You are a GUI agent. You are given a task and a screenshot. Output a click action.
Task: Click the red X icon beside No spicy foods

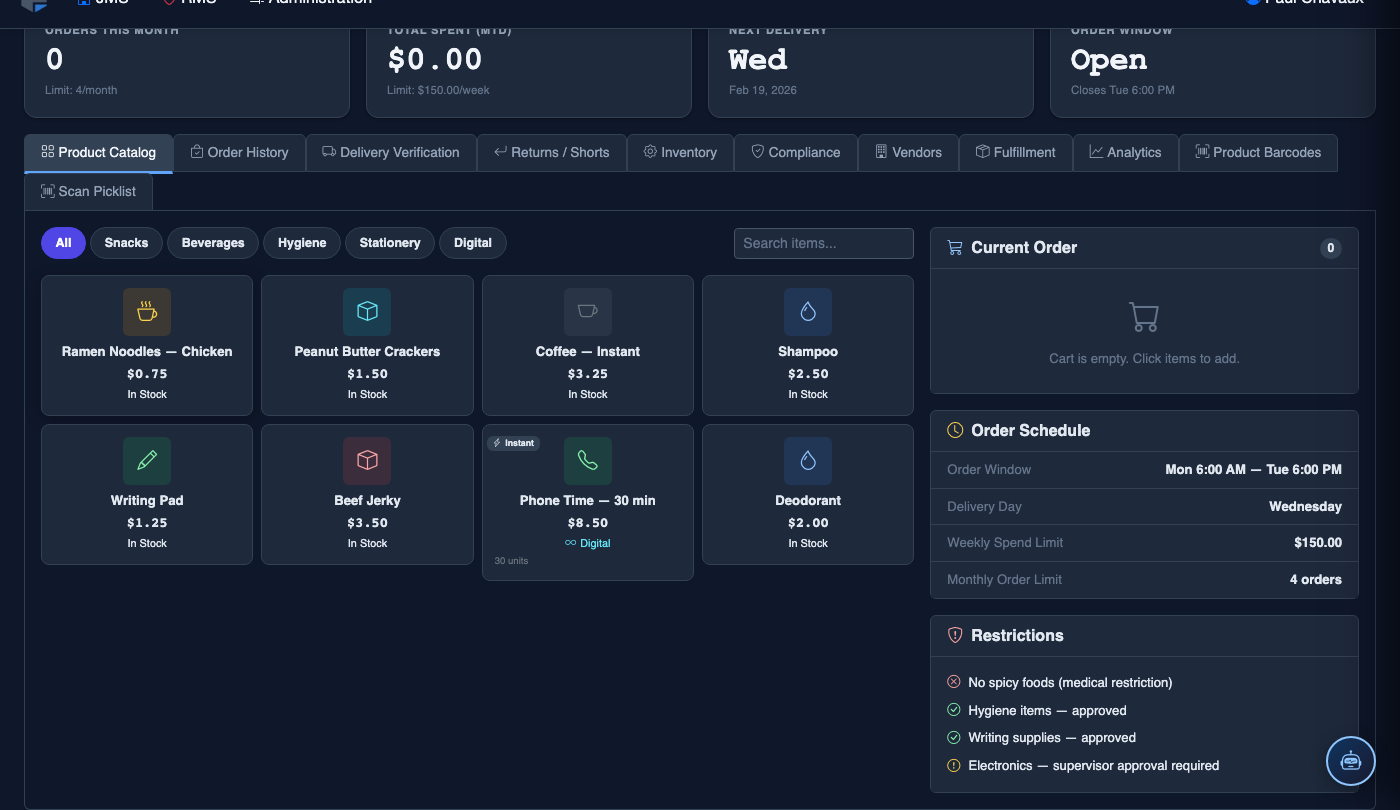coord(954,682)
